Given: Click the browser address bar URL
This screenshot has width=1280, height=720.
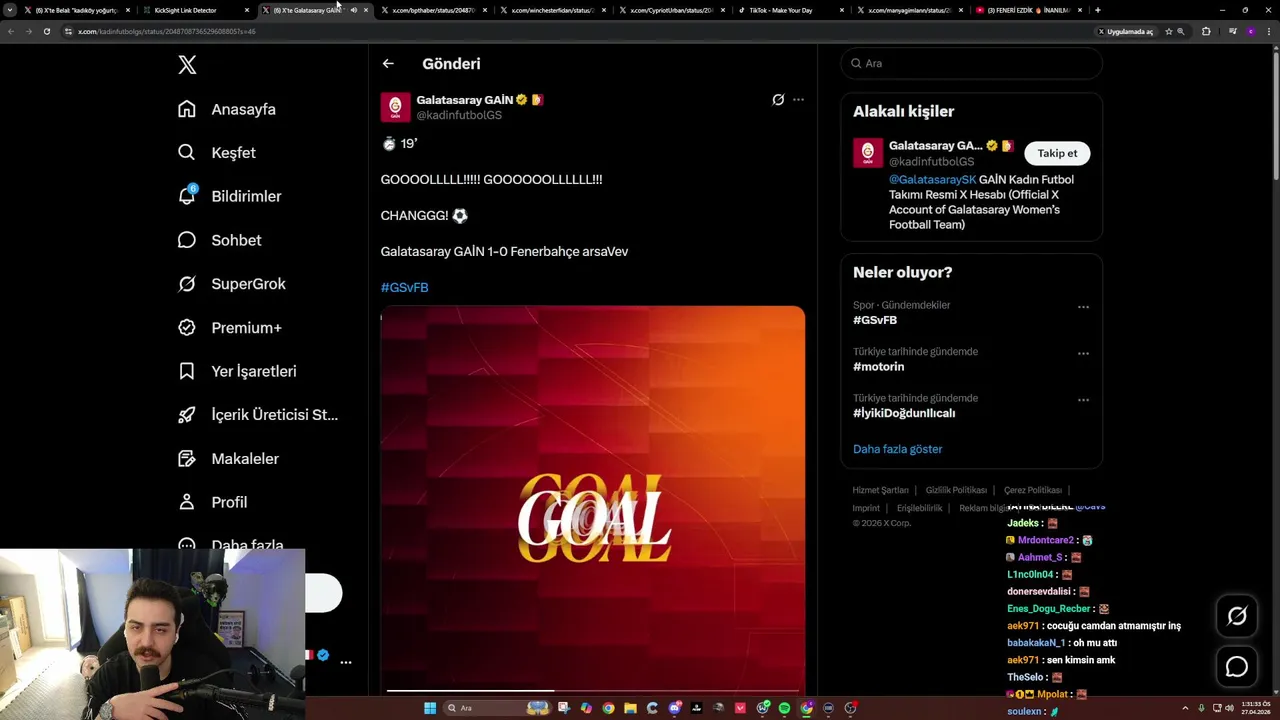Looking at the screenshot, I should (167, 31).
